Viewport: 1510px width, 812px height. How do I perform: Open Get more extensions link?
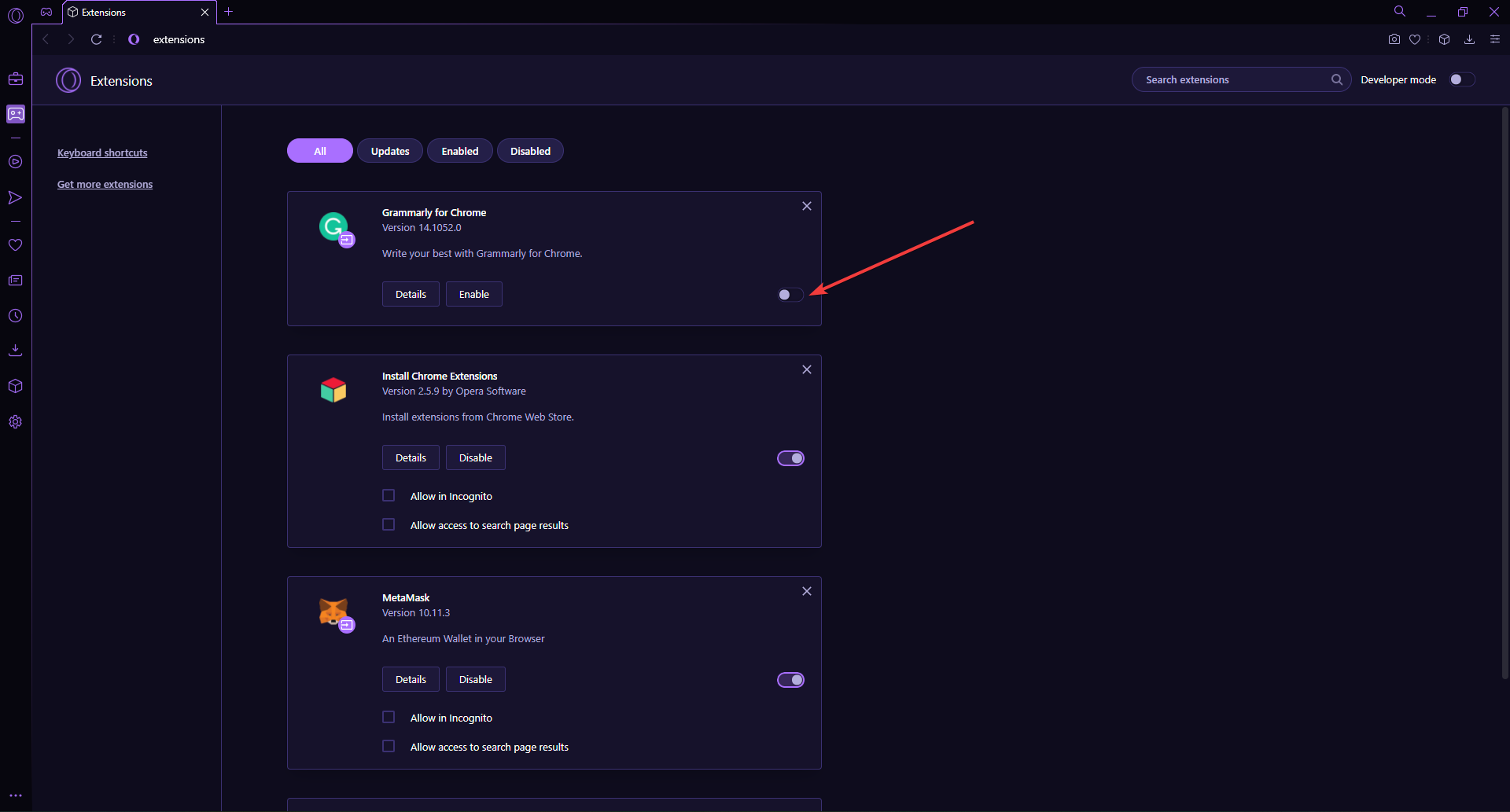coord(105,184)
